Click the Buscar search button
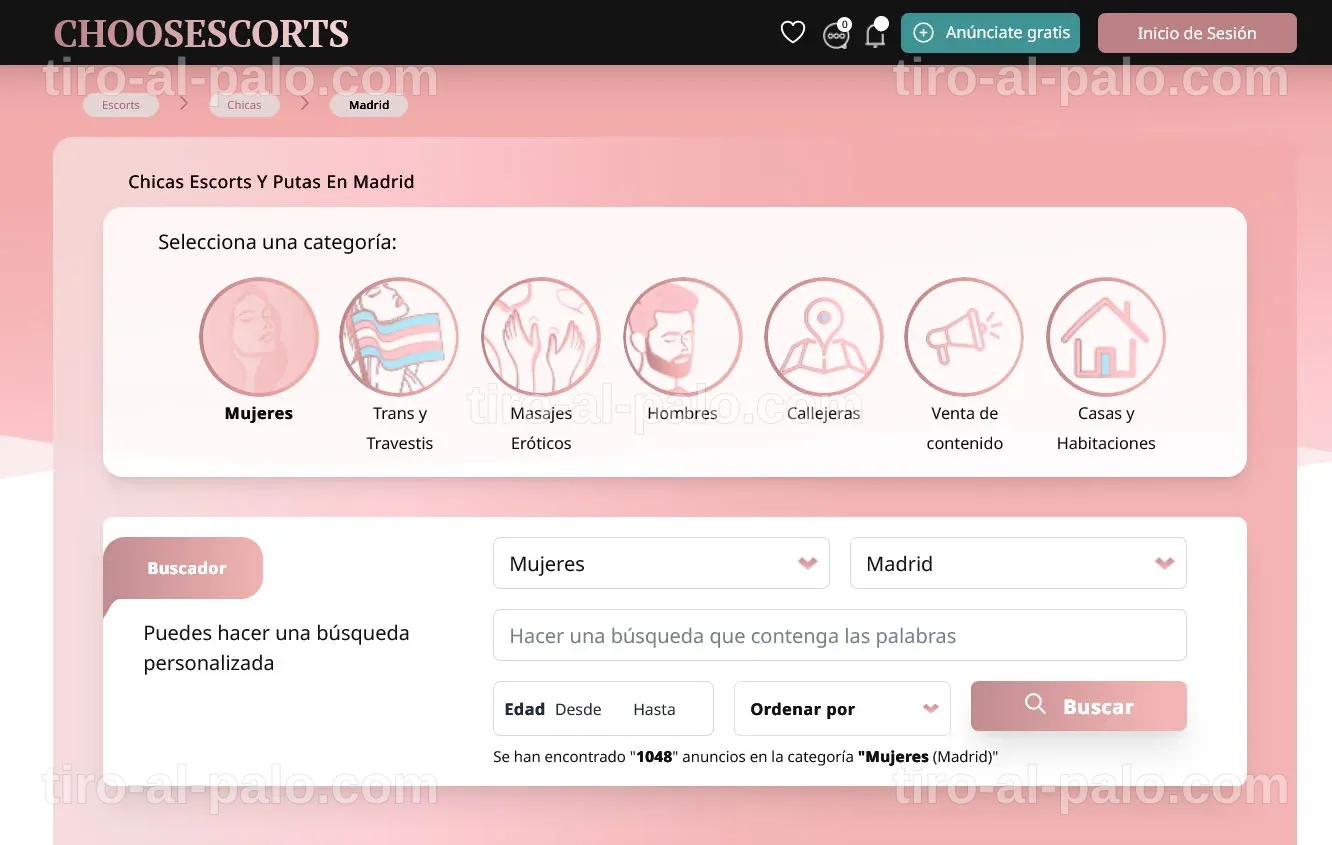The image size is (1332, 845). (1079, 706)
